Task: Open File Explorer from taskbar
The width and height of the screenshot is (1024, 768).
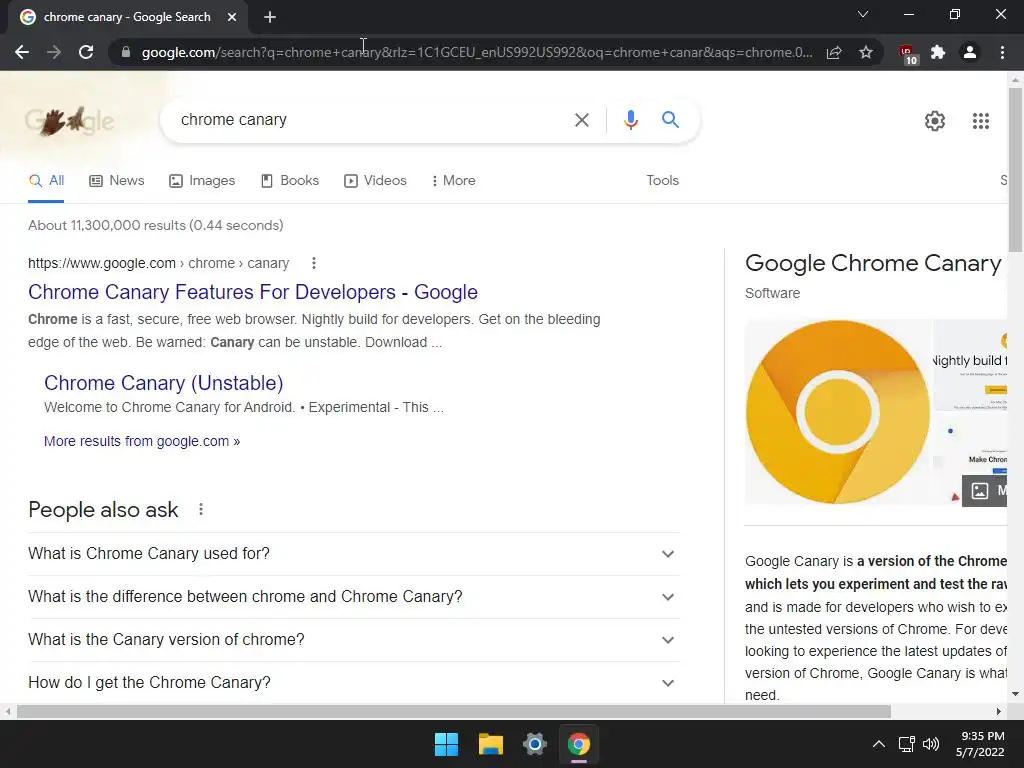Action: pyautogui.click(x=490, y=744)
